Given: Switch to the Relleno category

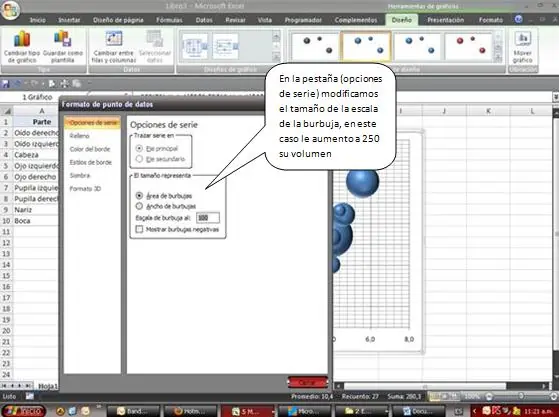Looking at the screenshot, I should point(80,136).
